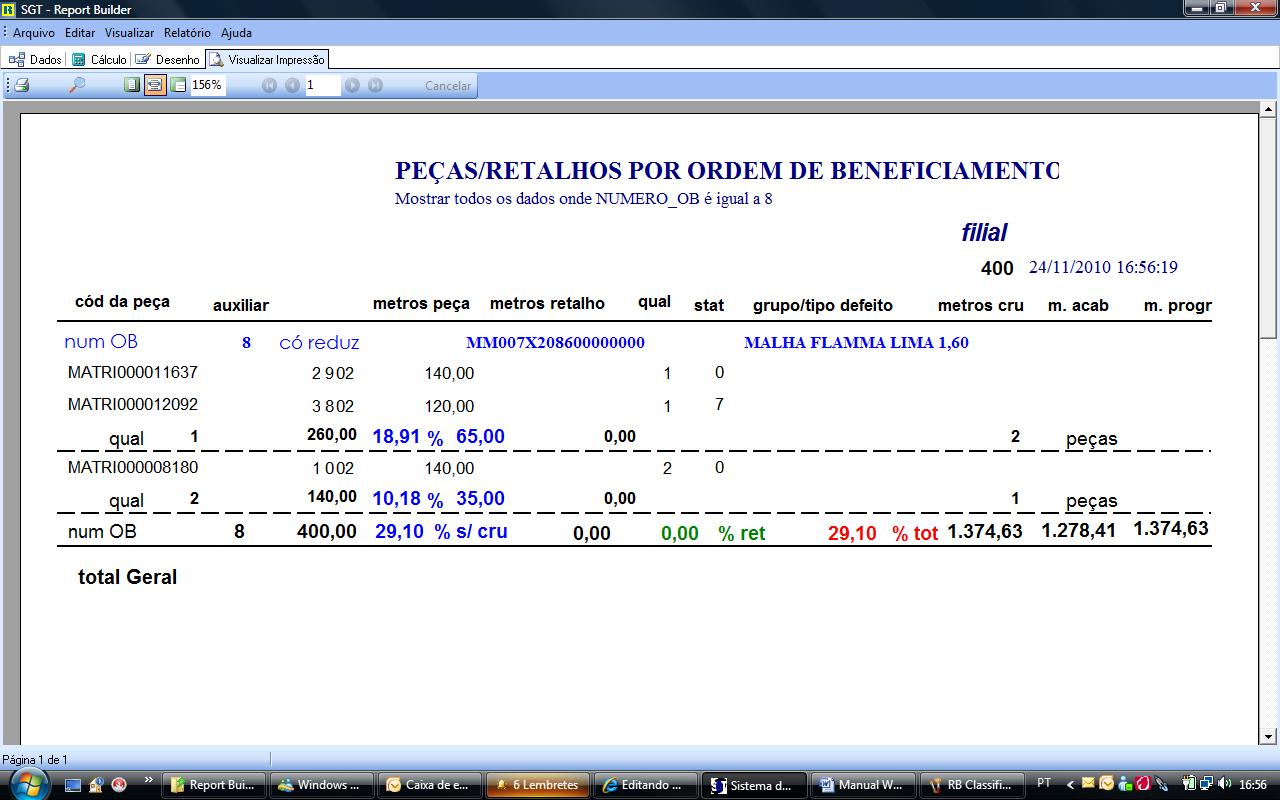The width and height of the screenshot is (1280, 800).
Task: Go to the first page
Action: click(x=269, y=86)
